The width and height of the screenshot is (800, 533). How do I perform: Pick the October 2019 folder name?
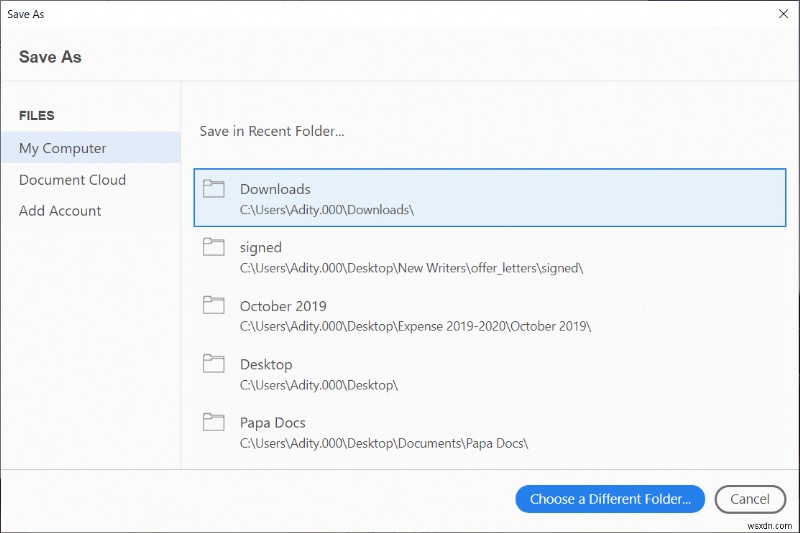click(283, 306)
